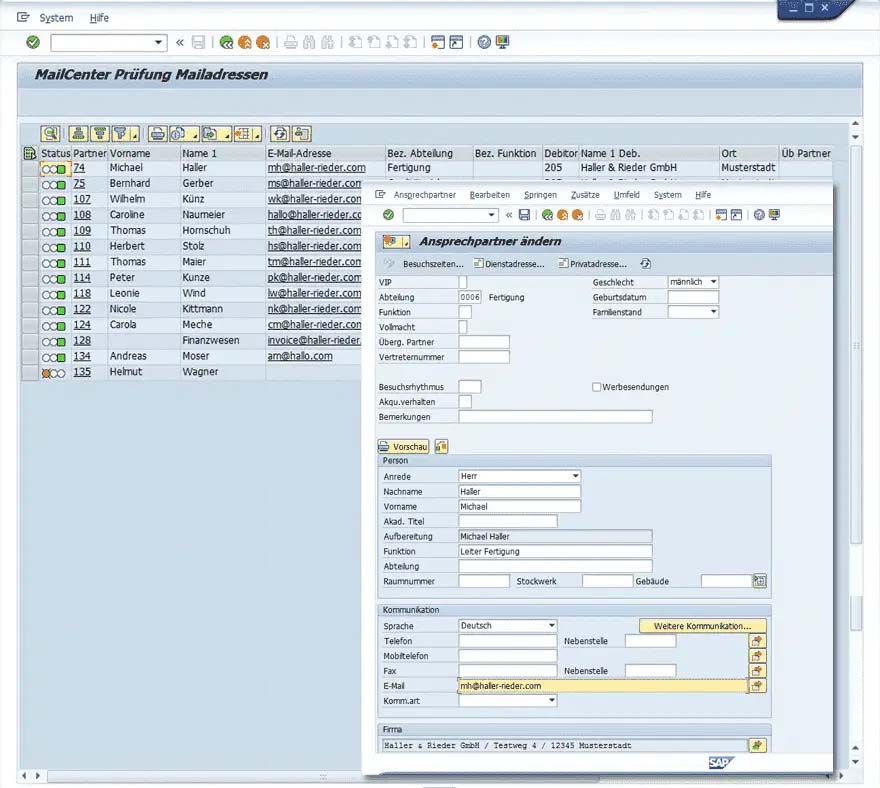This screenshot has width=880, height=788.
Task: Open the Geschlecht dropdown
Action: [713, 282]
